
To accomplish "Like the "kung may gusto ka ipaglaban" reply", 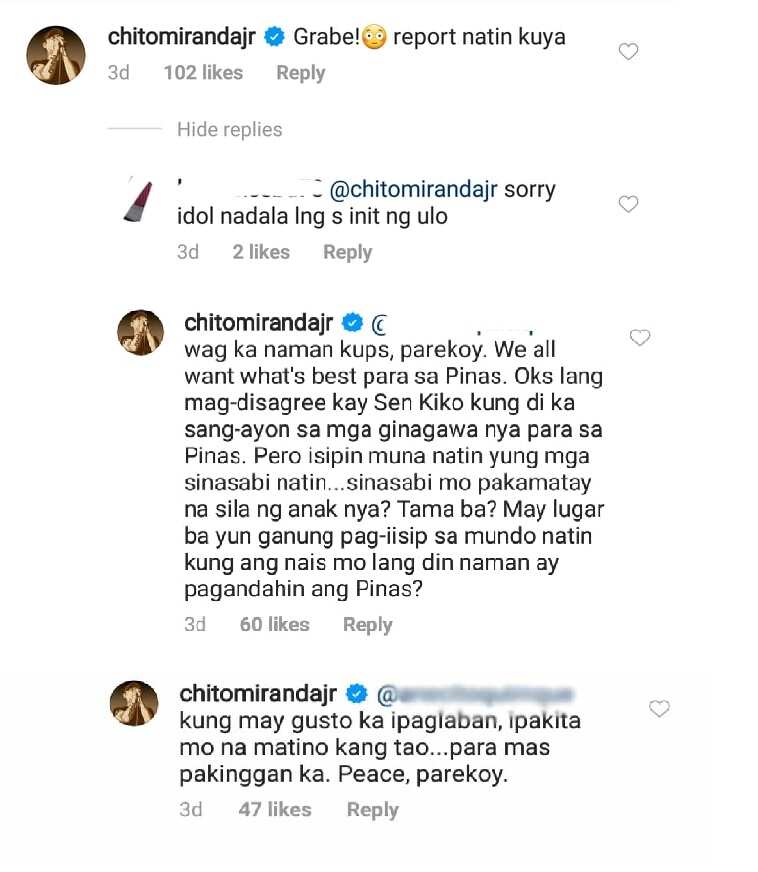I will (x=660, y=708).
